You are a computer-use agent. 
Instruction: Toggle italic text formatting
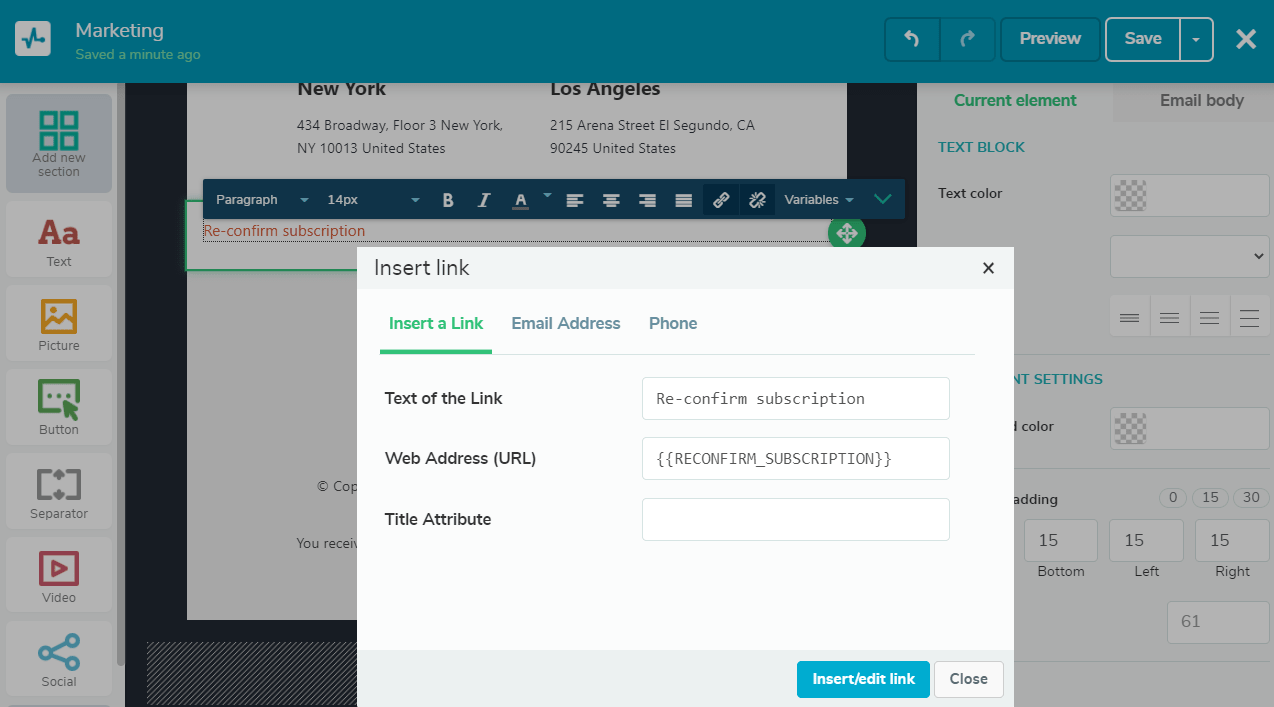click(x=484, y=200)
